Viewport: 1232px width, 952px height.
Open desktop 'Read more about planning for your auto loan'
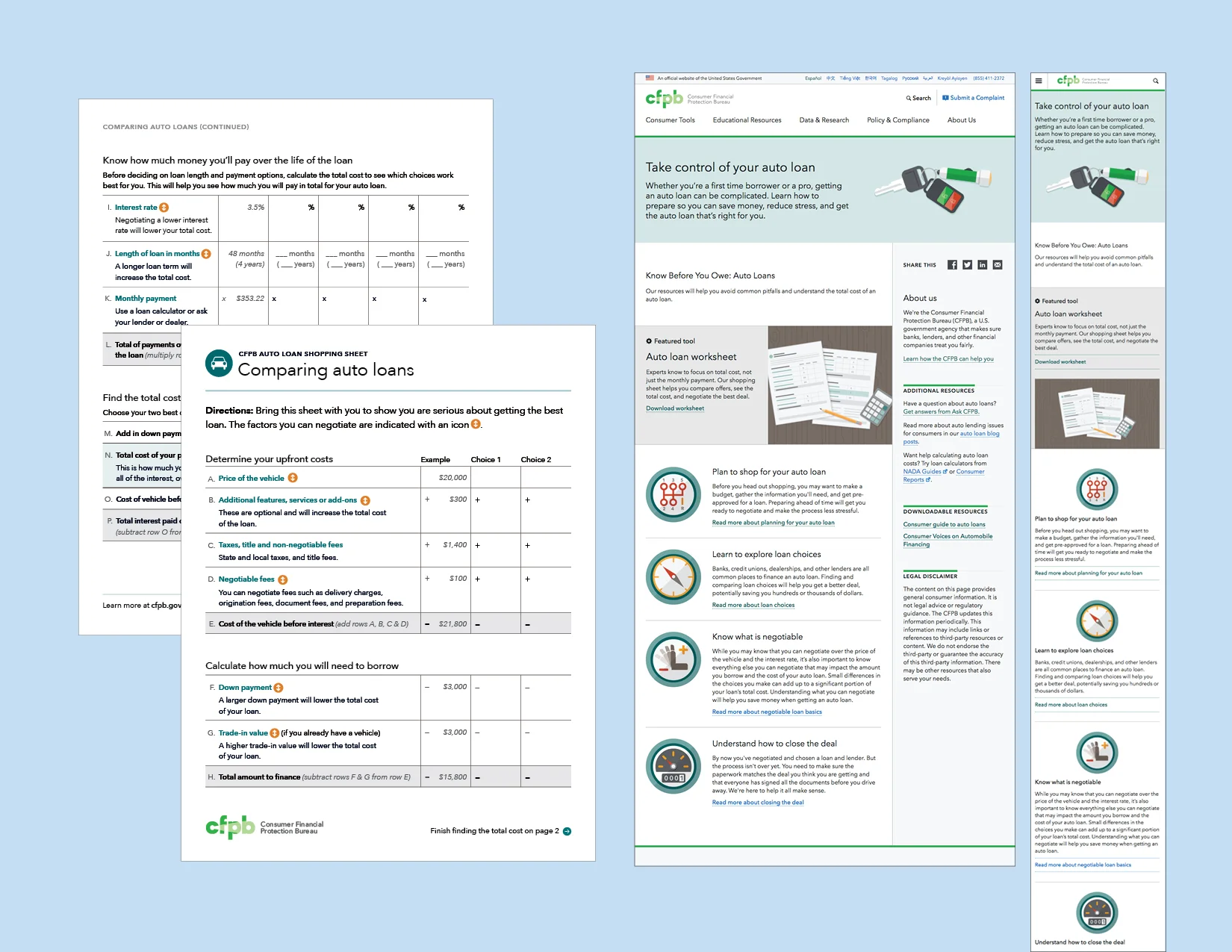[x=774, y=523]
